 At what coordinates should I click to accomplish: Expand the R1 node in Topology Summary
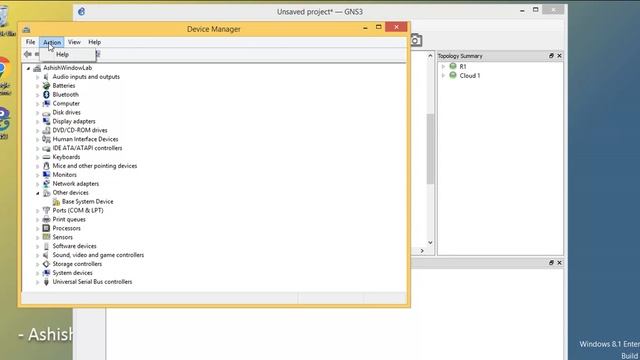[x=443, y=67]
